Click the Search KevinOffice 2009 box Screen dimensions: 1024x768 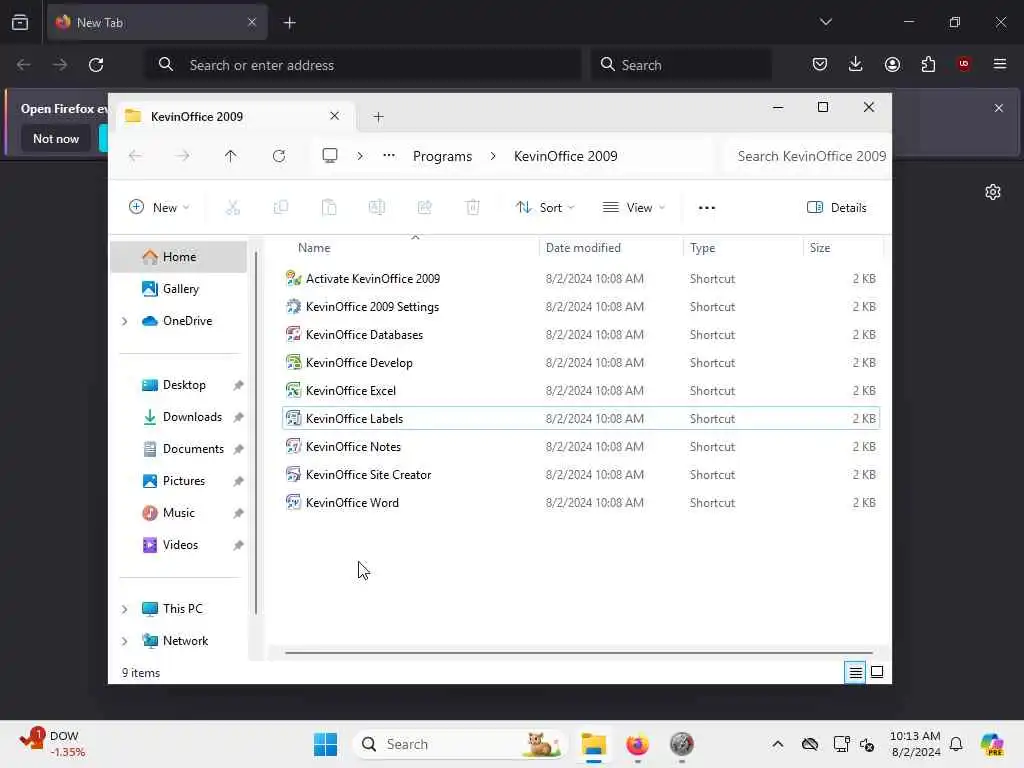[x=808, y=156]
